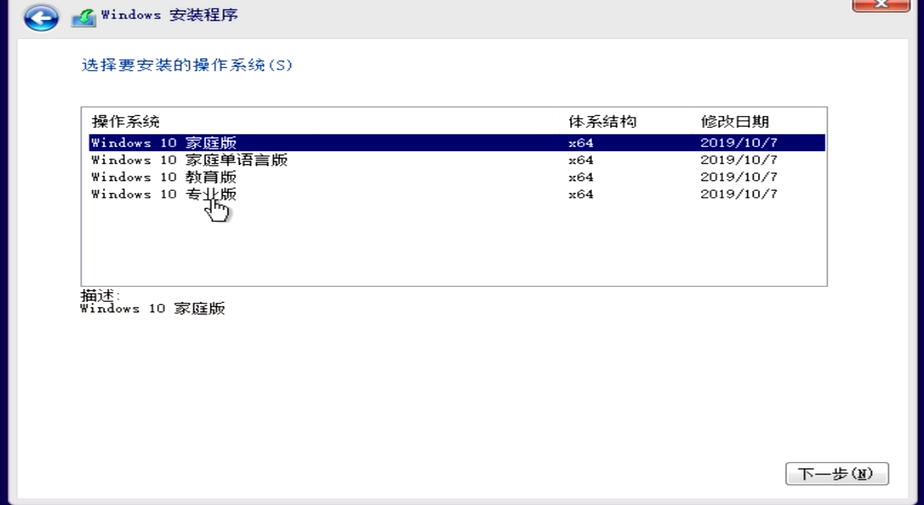Select the Windows 10 家庭版 row
Viewport: 924px width, 505px height.
tap(457, 143)
